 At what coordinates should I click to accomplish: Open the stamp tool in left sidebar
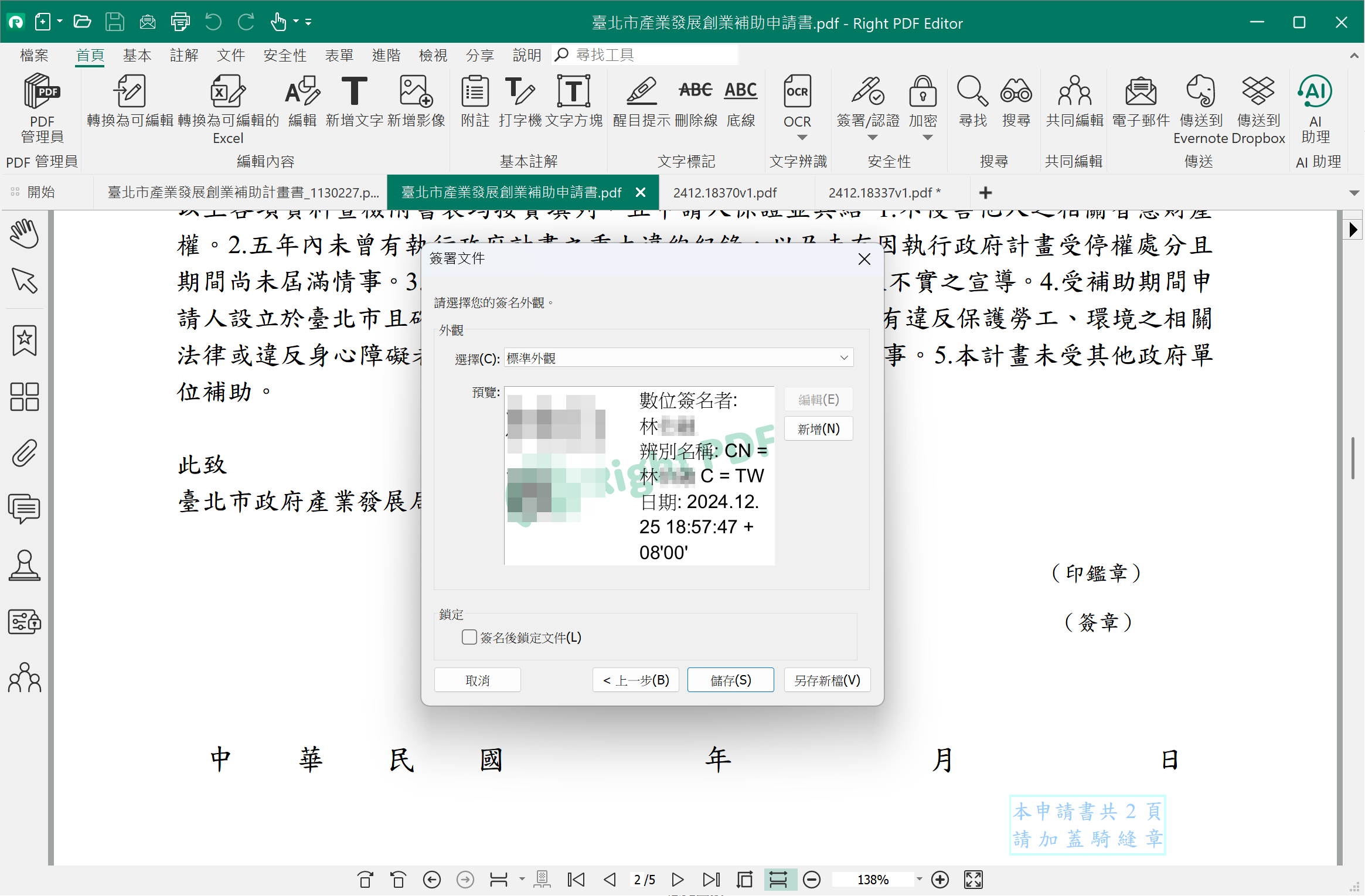point(25,565)
